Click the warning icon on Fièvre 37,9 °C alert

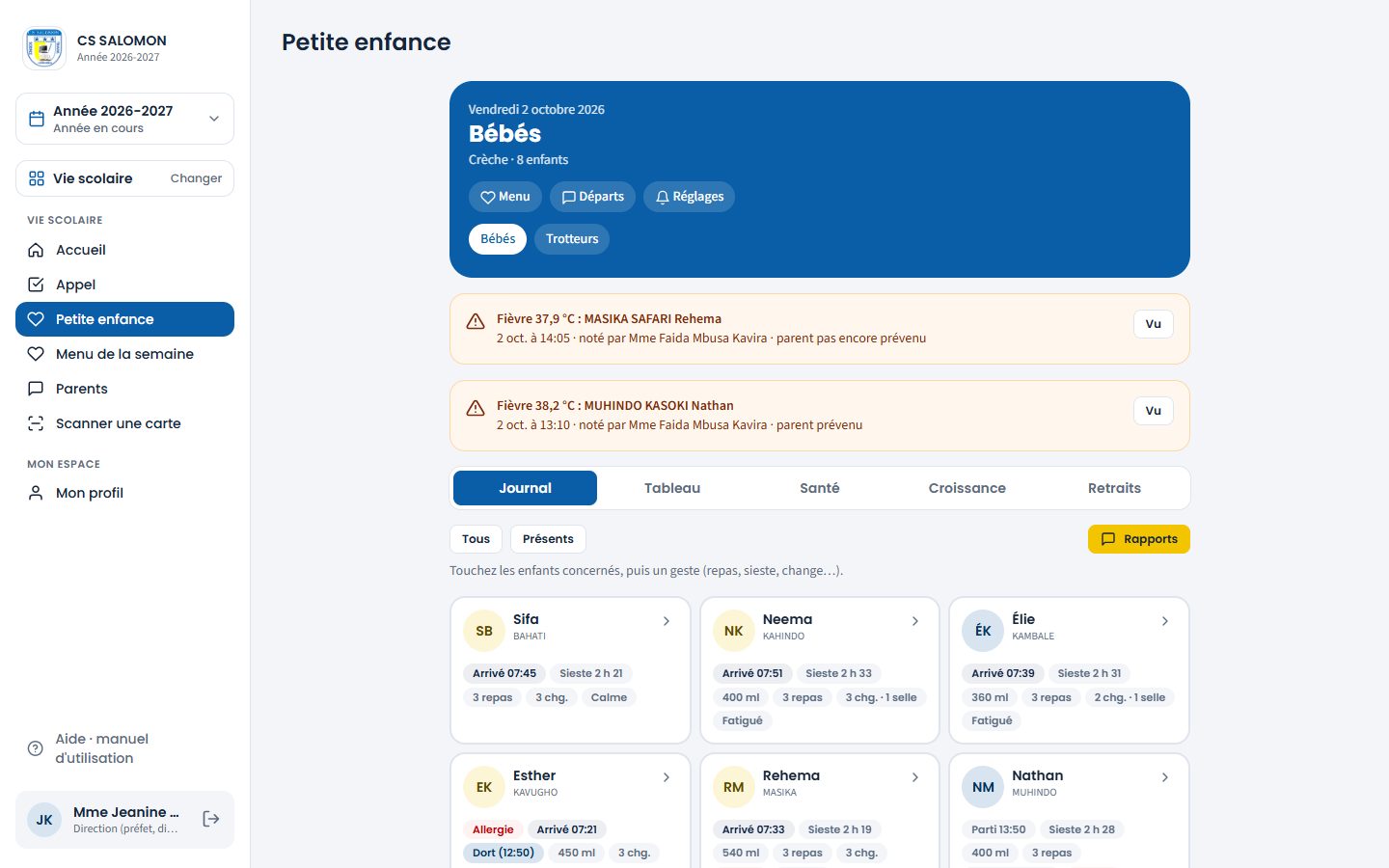476,321
